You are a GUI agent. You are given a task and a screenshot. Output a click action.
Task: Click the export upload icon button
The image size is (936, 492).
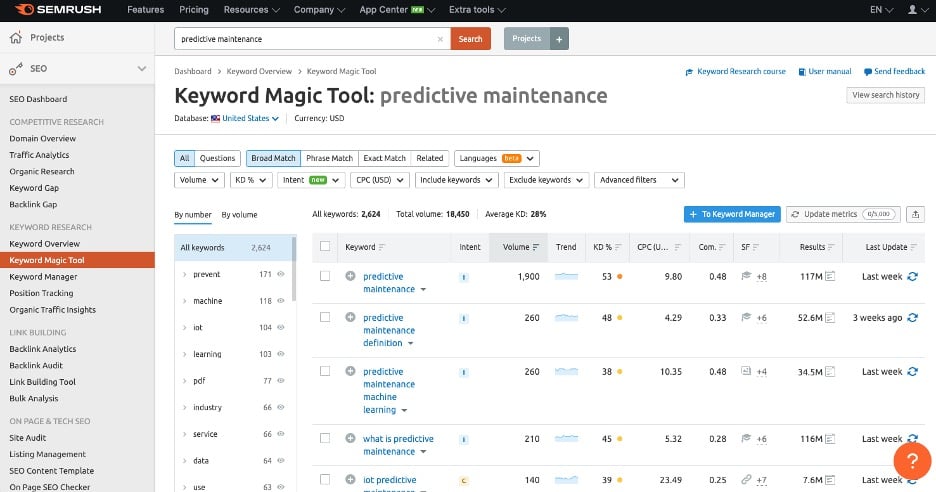click(x=915, y=214)
